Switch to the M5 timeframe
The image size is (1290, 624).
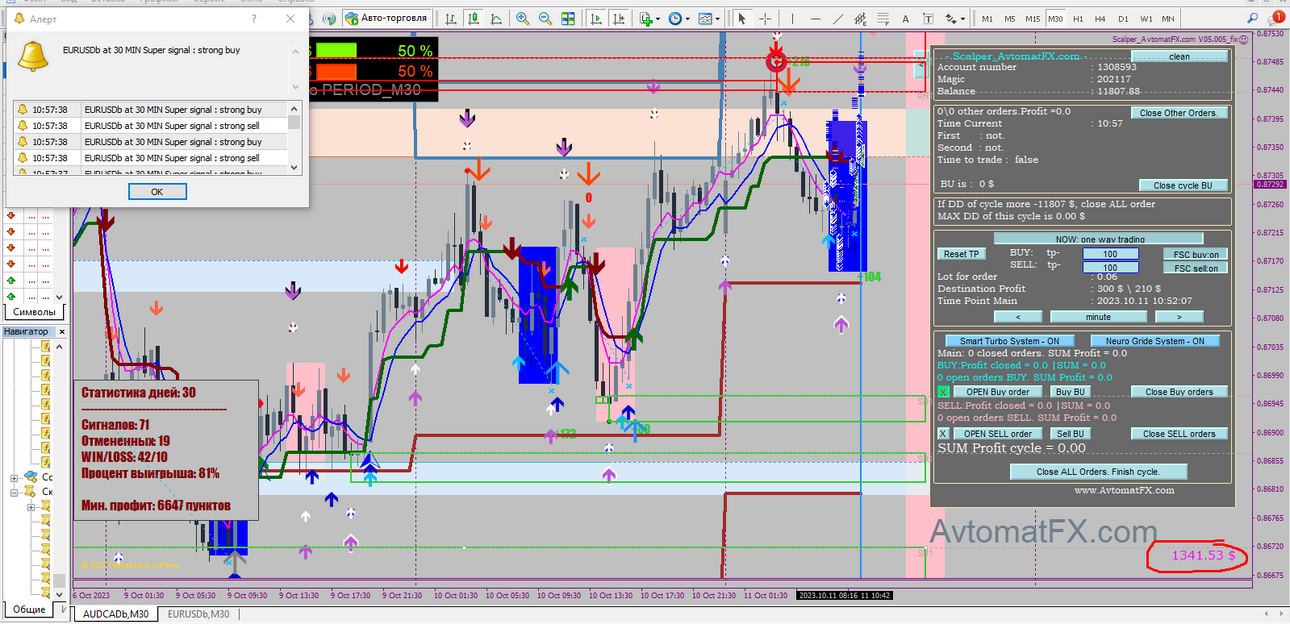[1010, 19]
